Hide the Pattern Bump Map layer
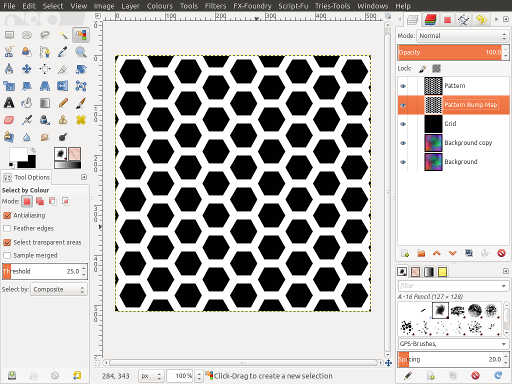The height and width of the screenshot is (384, 512). pyautogui.click(x=403, y=105)
